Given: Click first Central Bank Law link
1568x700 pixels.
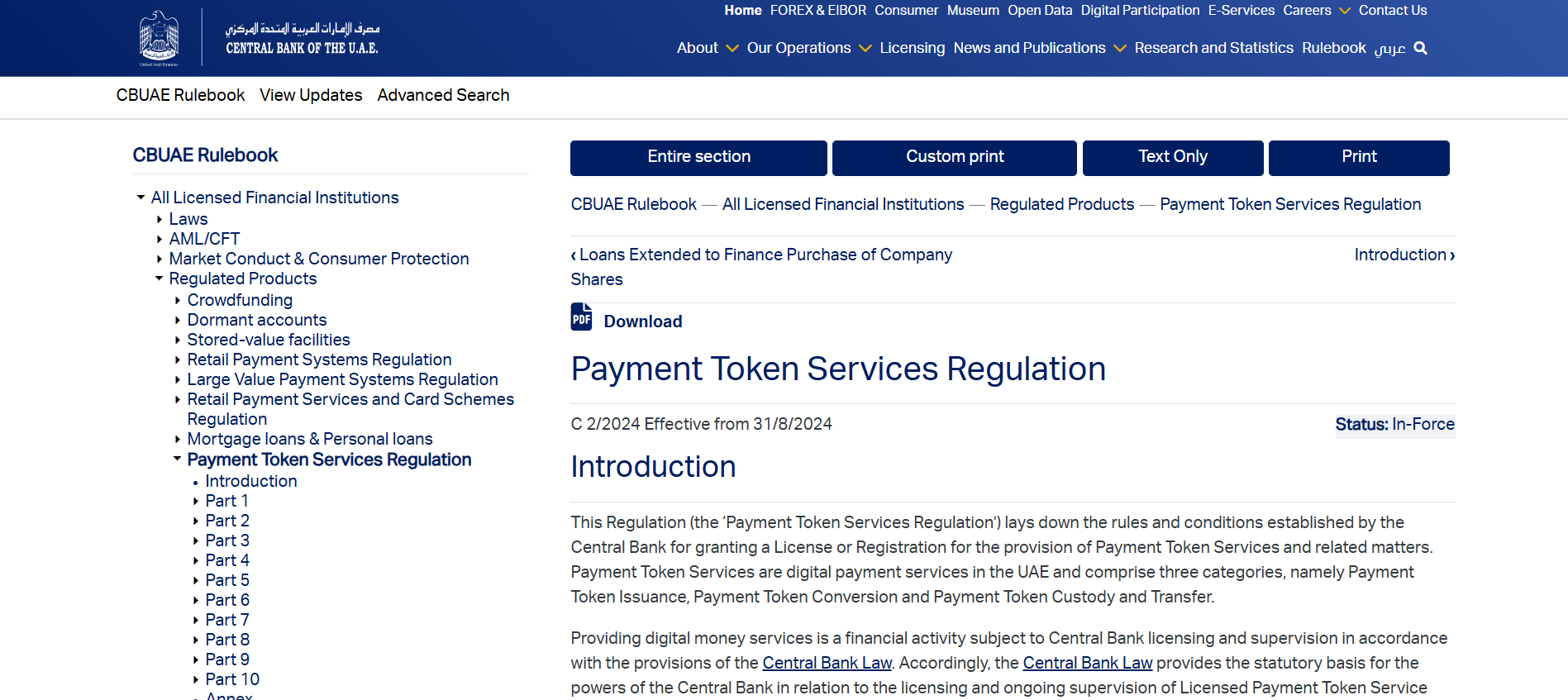Looking at the screenshot, I should pos(827,663).
